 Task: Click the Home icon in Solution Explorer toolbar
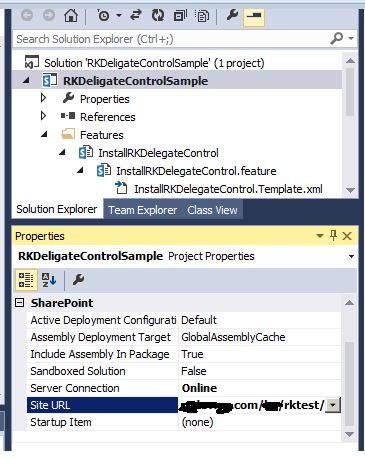tap(71, 16)
